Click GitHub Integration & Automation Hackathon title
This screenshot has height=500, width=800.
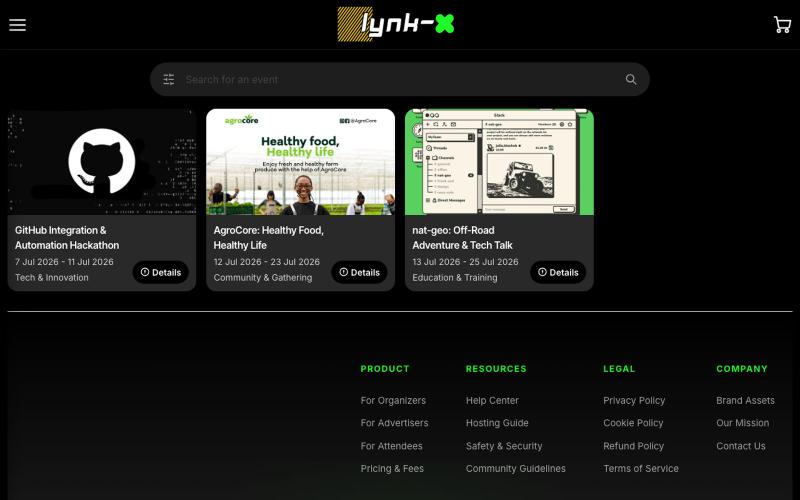[x=67, y=238]
